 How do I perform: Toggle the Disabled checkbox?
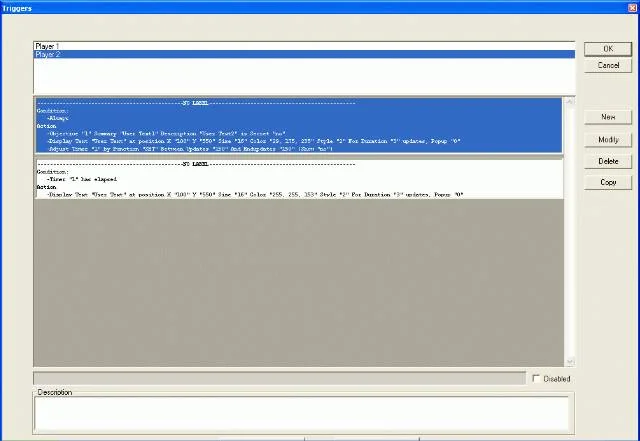click(x=536, y=379)
